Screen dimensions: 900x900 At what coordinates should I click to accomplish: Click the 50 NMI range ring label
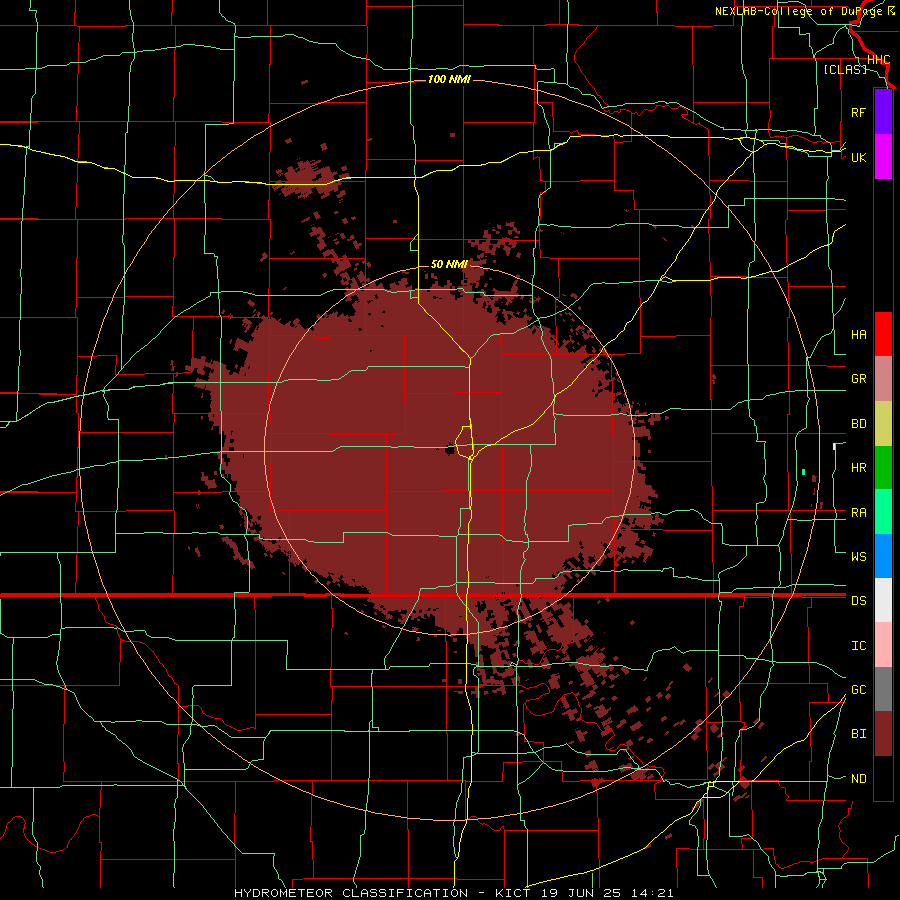[x=449, y=264]
